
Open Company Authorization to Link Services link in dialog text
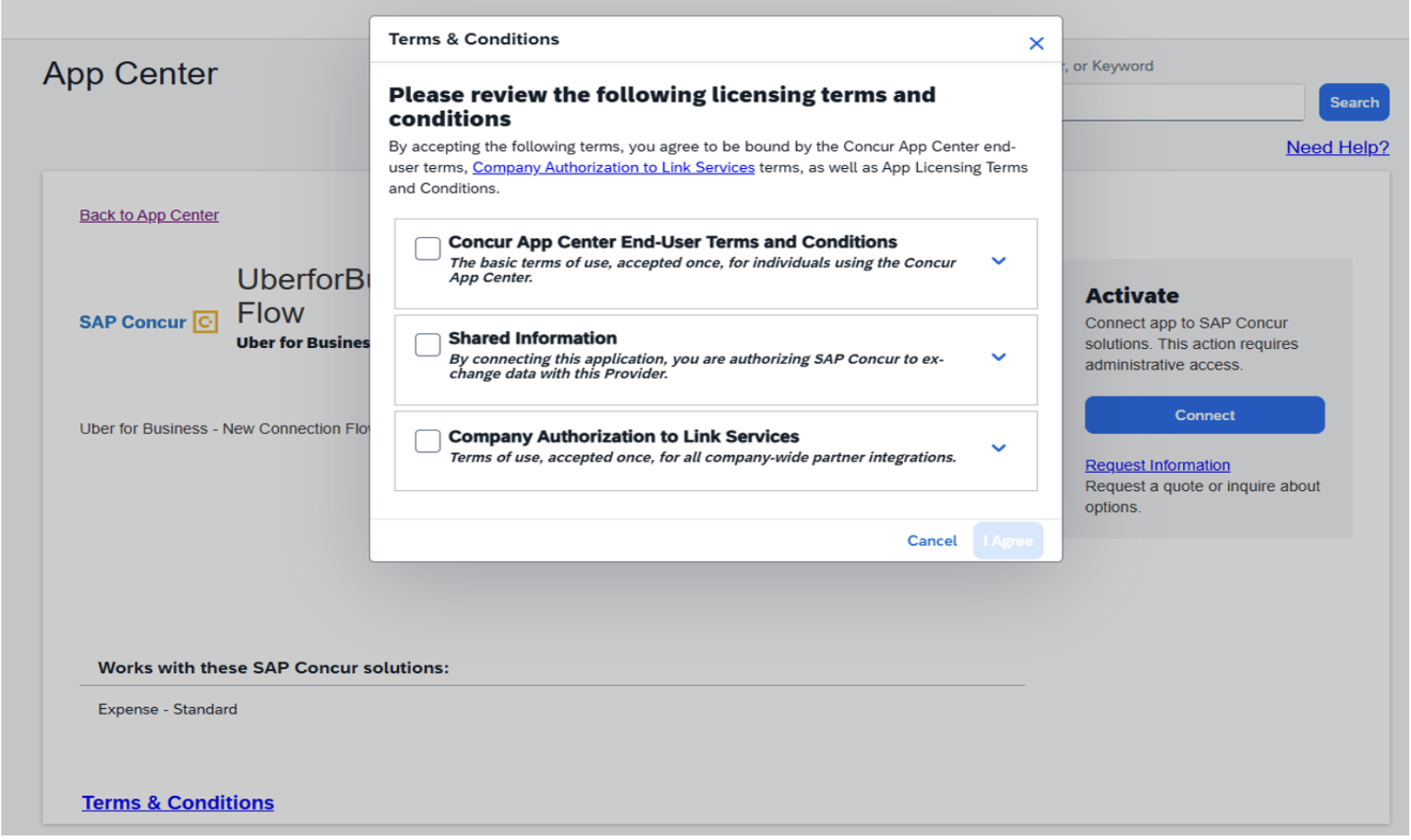[x=613, y=167]
